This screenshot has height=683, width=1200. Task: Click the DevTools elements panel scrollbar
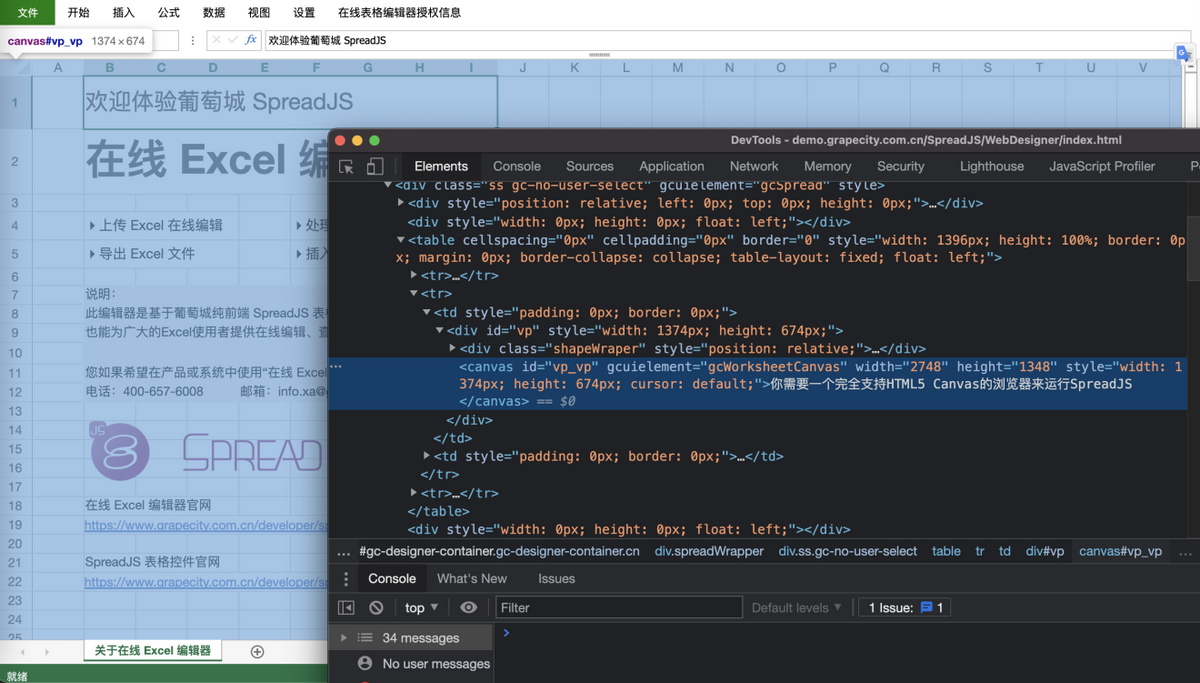click(x=1193, y=250)
